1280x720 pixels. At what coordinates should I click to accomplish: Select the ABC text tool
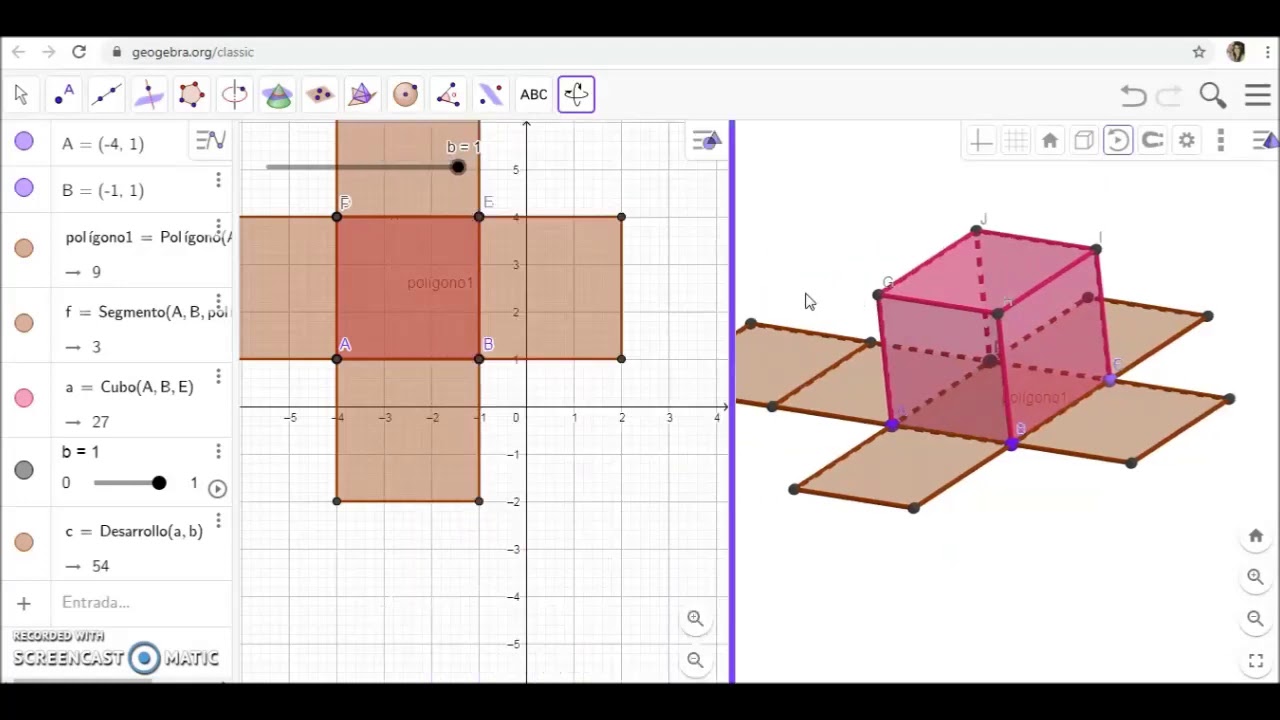click(534, 94)
